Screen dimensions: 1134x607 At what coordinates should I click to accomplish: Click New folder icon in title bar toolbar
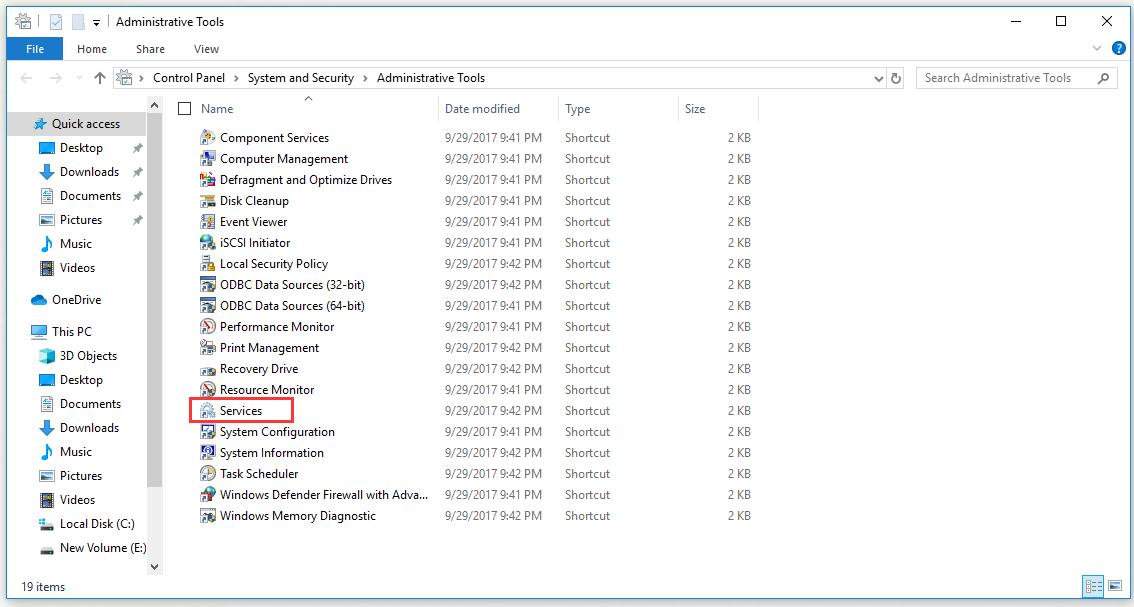[78, 22]
